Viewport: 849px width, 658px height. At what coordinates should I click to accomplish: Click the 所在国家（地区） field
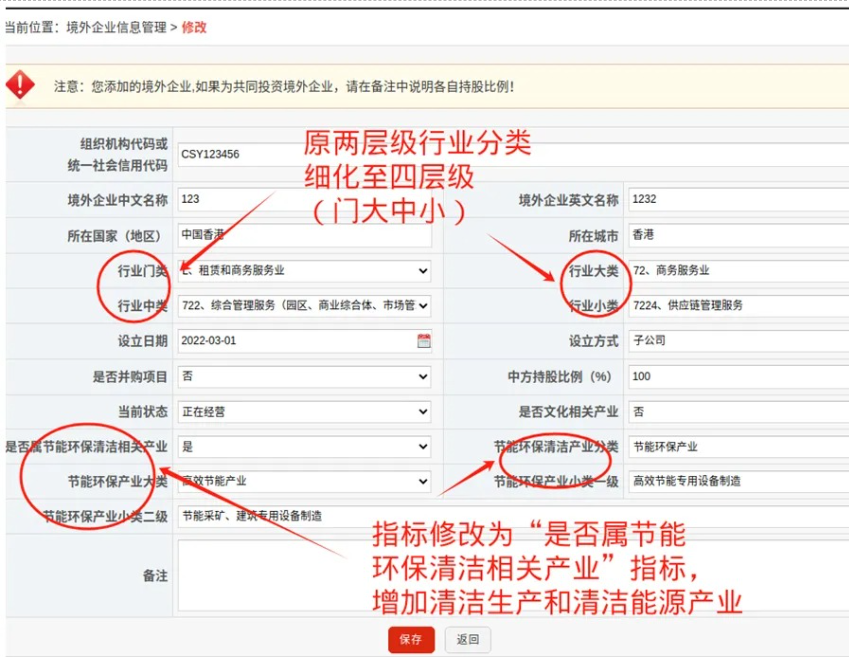[304, 236]
